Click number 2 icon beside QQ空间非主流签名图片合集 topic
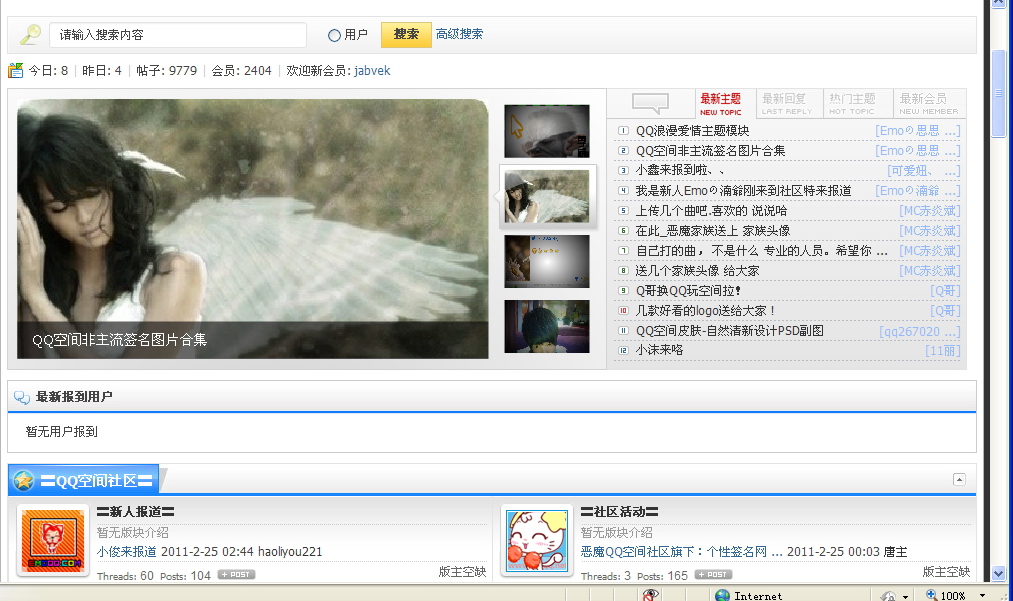The image size is (1013, 601). tap(623, 151)
